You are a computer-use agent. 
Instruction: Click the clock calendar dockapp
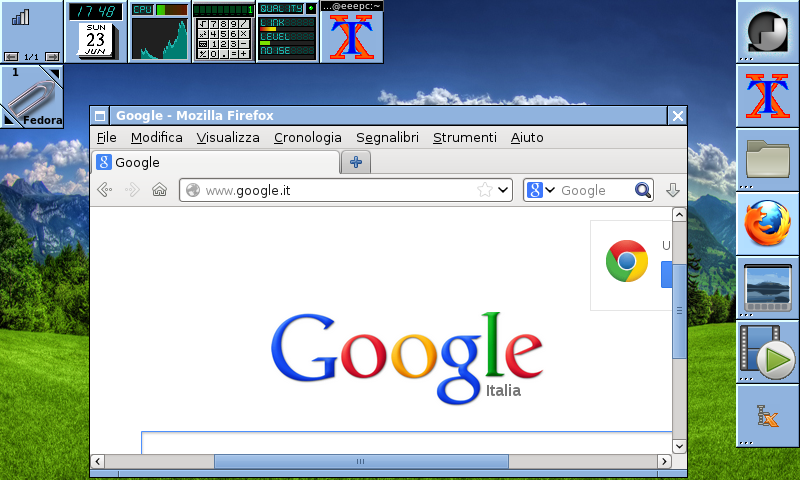[x=96, y=32]
